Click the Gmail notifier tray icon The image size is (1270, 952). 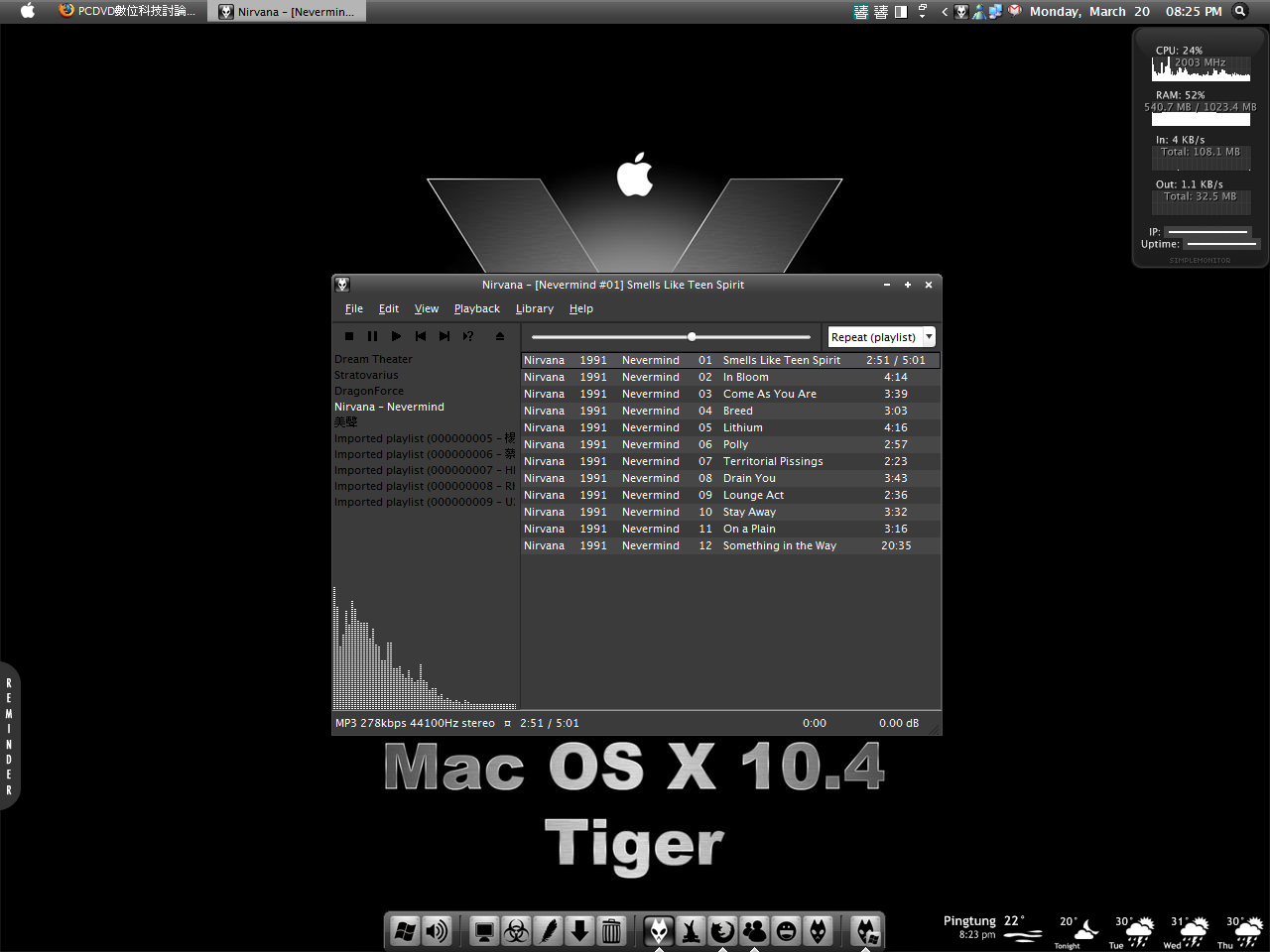pos(1014,11)
